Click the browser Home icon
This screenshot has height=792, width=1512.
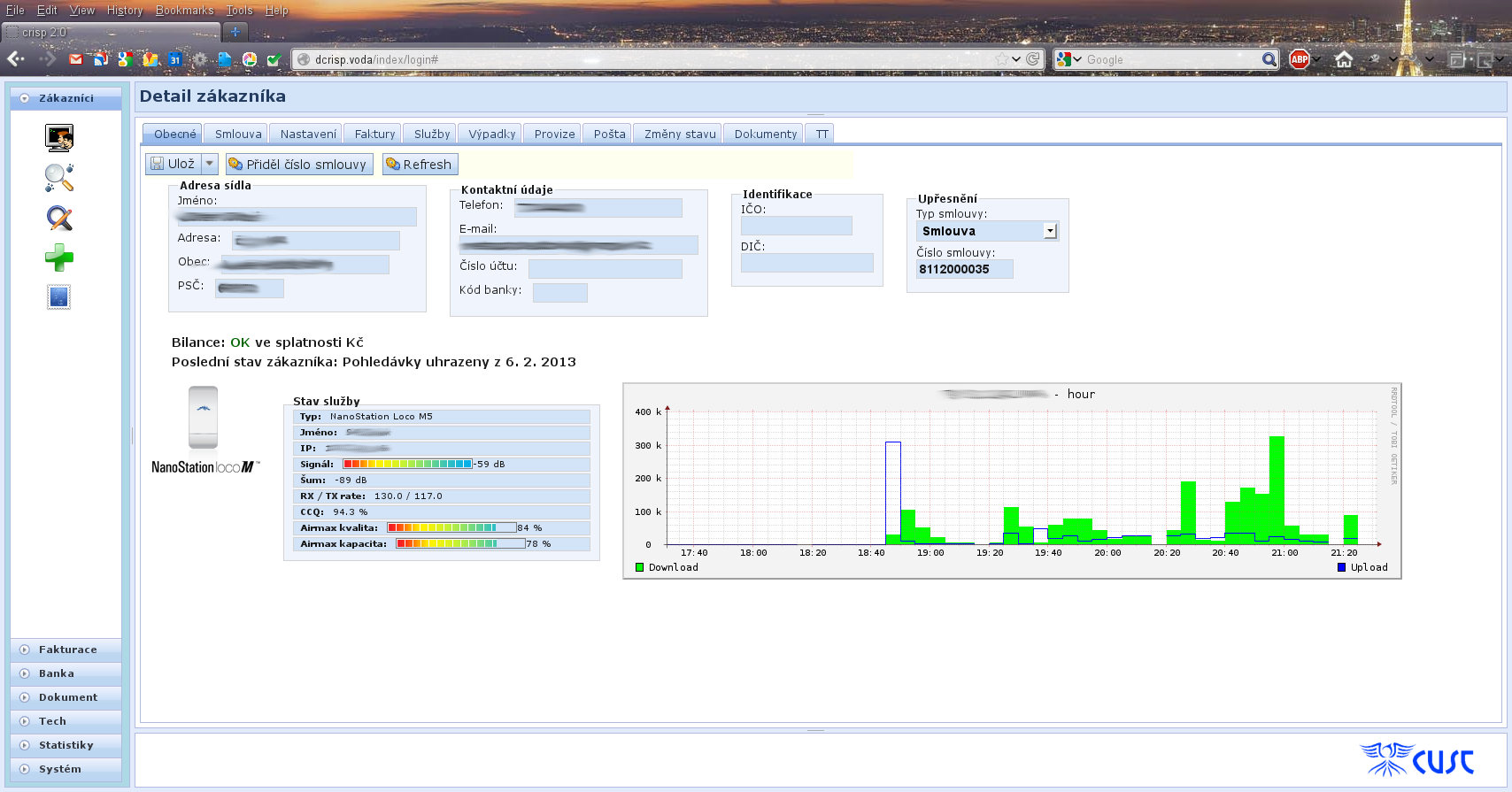point(1344,59)
